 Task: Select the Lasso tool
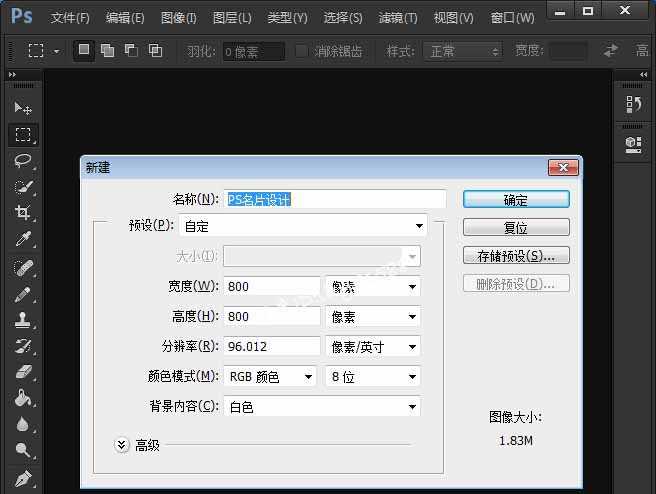coord(22,160)
